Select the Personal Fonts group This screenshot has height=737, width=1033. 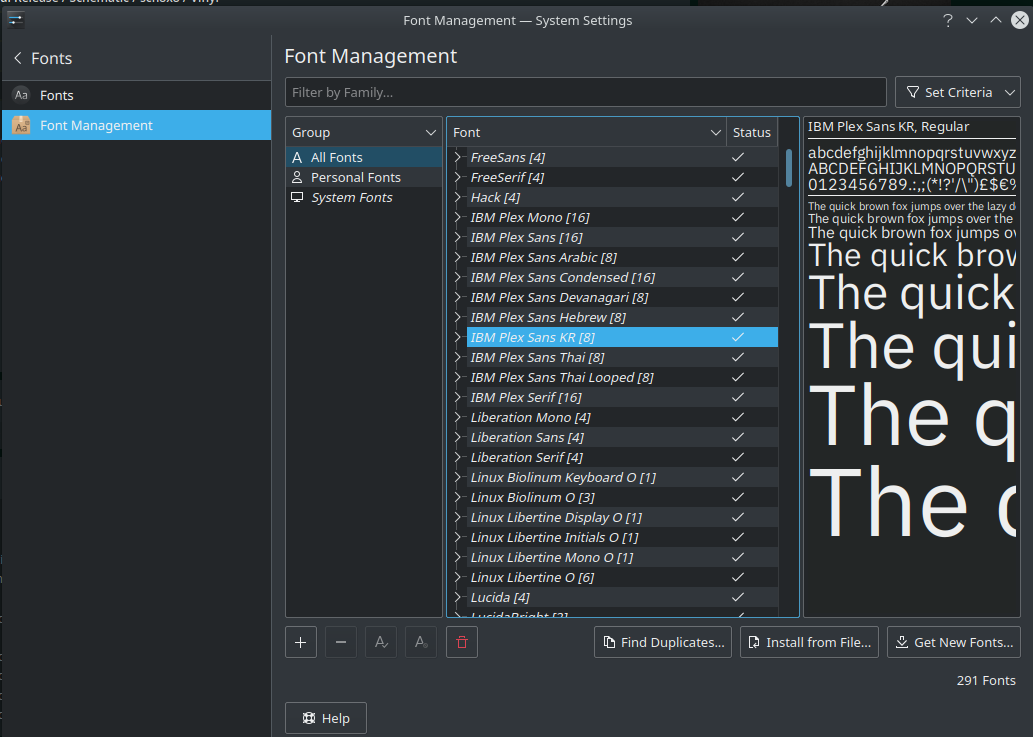click(364, 177)
